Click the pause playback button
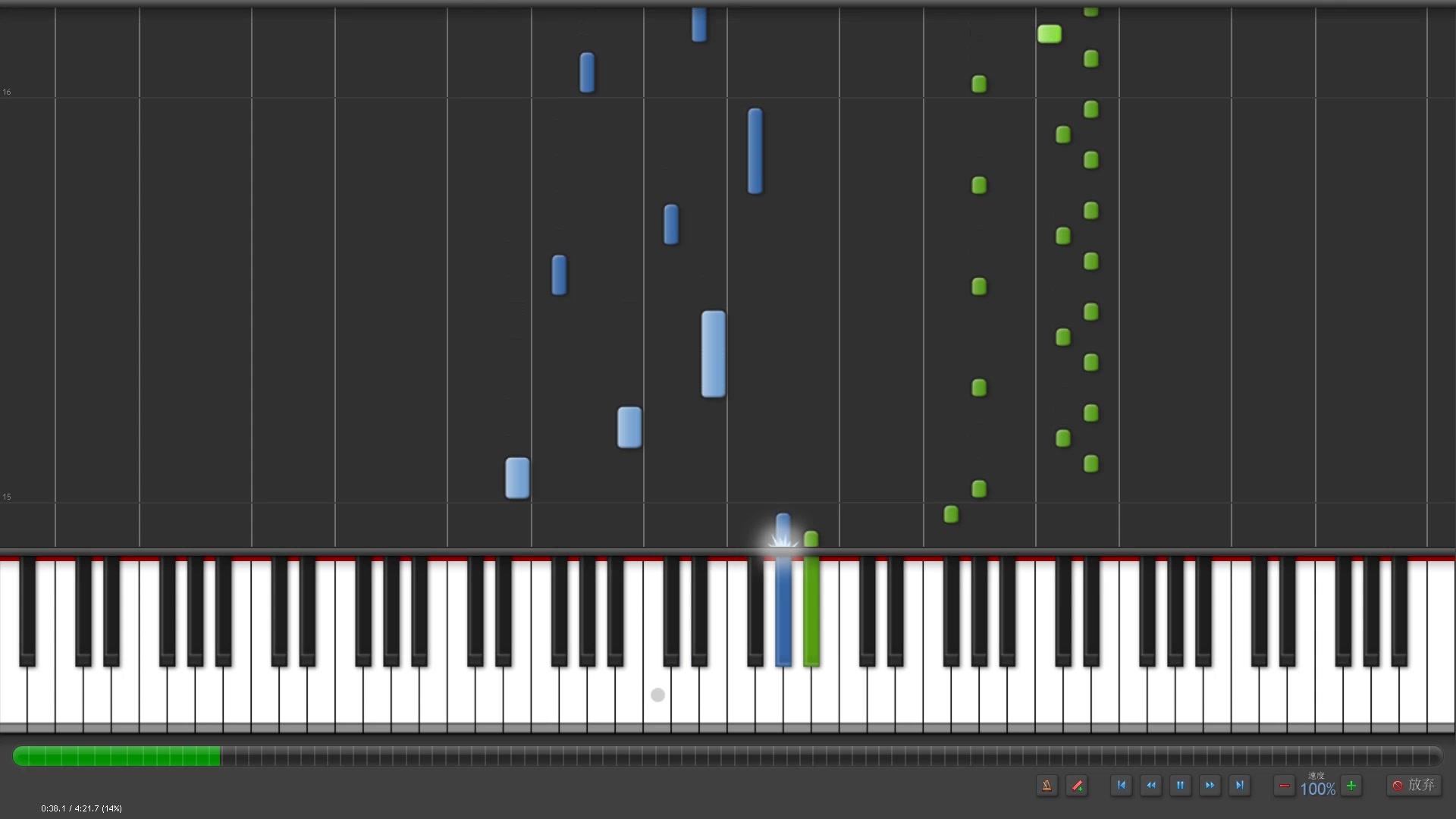 pyautogui.click(x=1181, y=785)
